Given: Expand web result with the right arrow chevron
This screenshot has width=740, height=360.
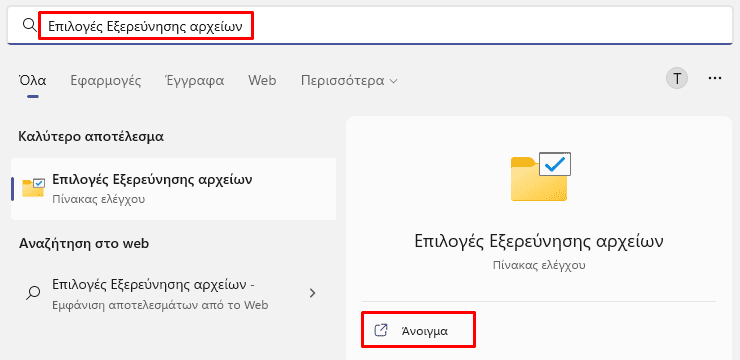Looking at the screenshot, I should 312,293.
